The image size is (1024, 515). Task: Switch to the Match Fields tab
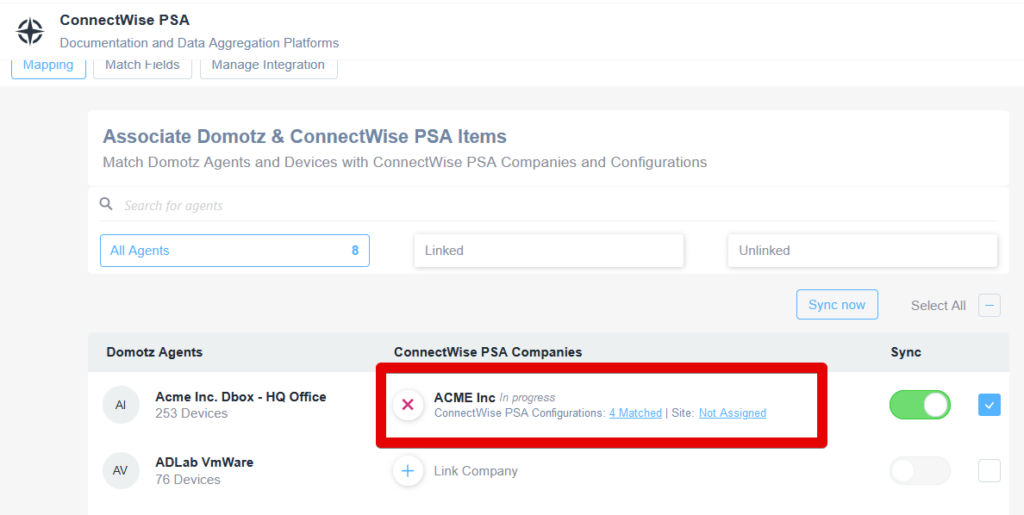pos(142,65)
